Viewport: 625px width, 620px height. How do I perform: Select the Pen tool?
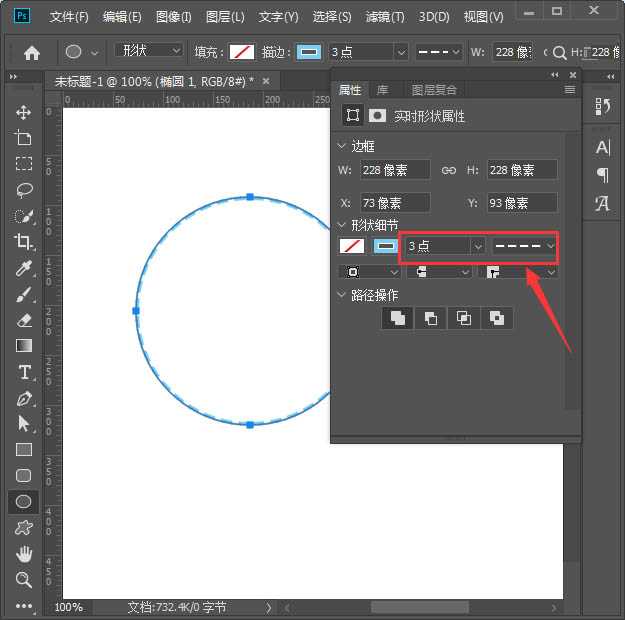coord(24,398)
